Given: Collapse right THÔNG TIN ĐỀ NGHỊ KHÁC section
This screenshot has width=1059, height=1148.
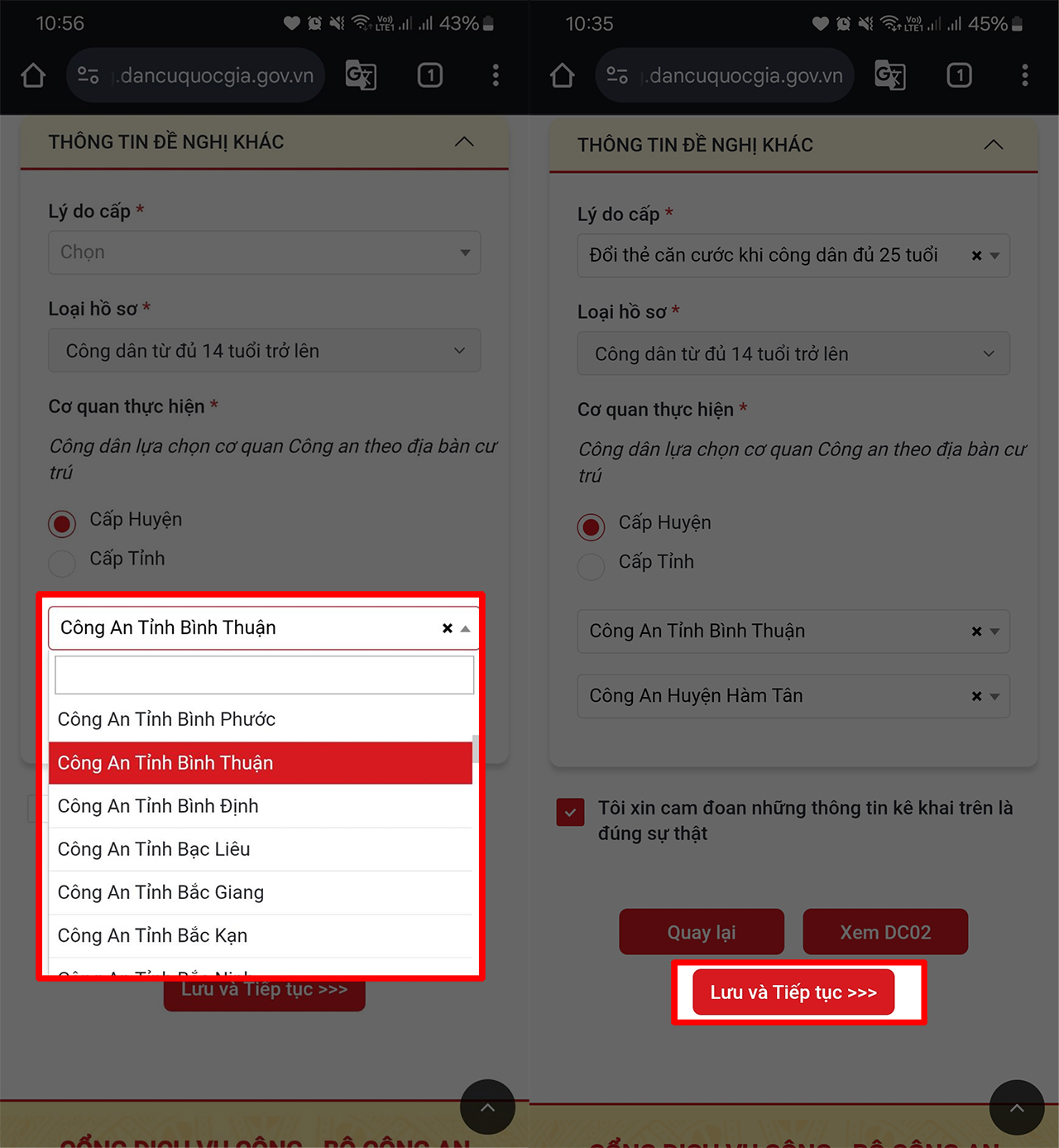Looking at the screenshot, I should (994, 145).
